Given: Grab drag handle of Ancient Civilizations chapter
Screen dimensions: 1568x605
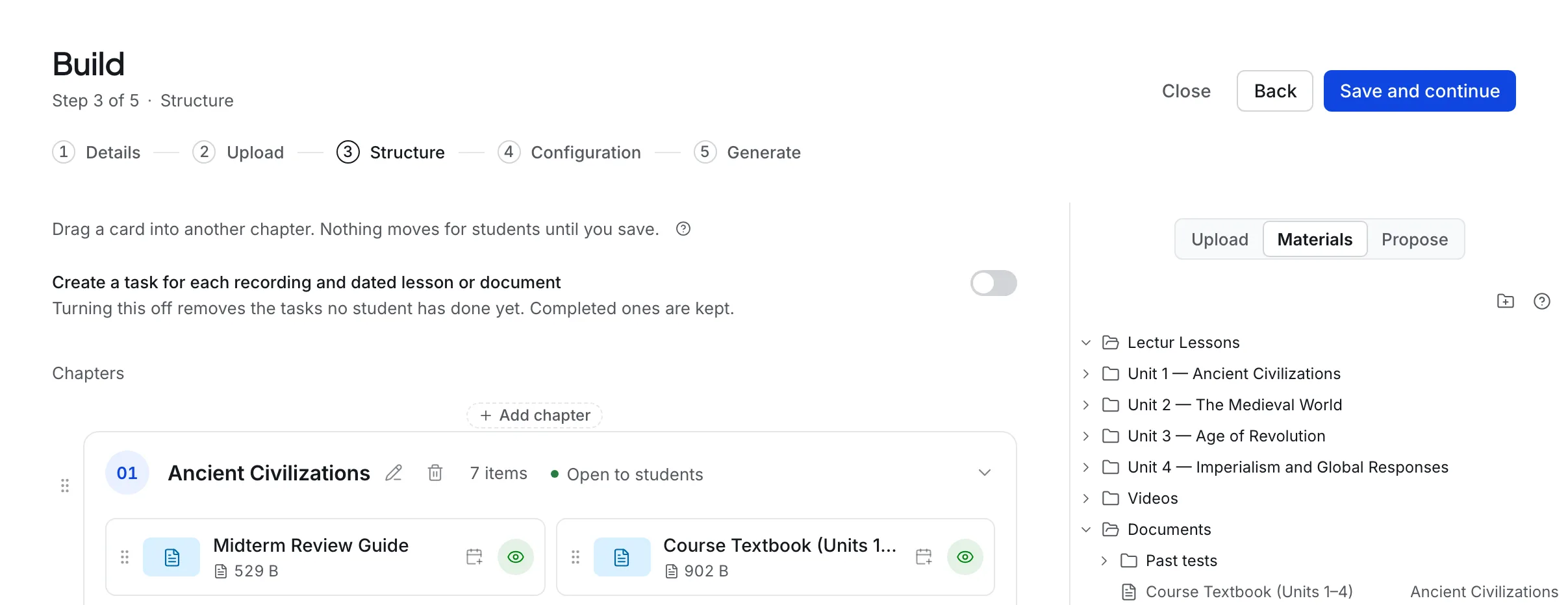Looking at the screenshot, I should click(x=65, y=486).
